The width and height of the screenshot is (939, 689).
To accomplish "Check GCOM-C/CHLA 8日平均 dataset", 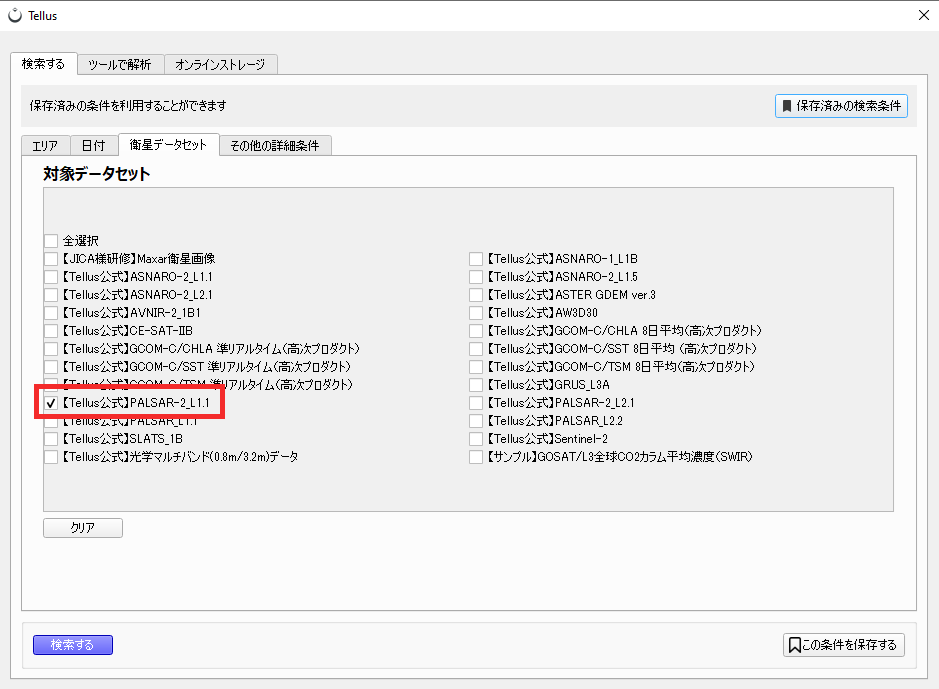I will tap(475, 331).
